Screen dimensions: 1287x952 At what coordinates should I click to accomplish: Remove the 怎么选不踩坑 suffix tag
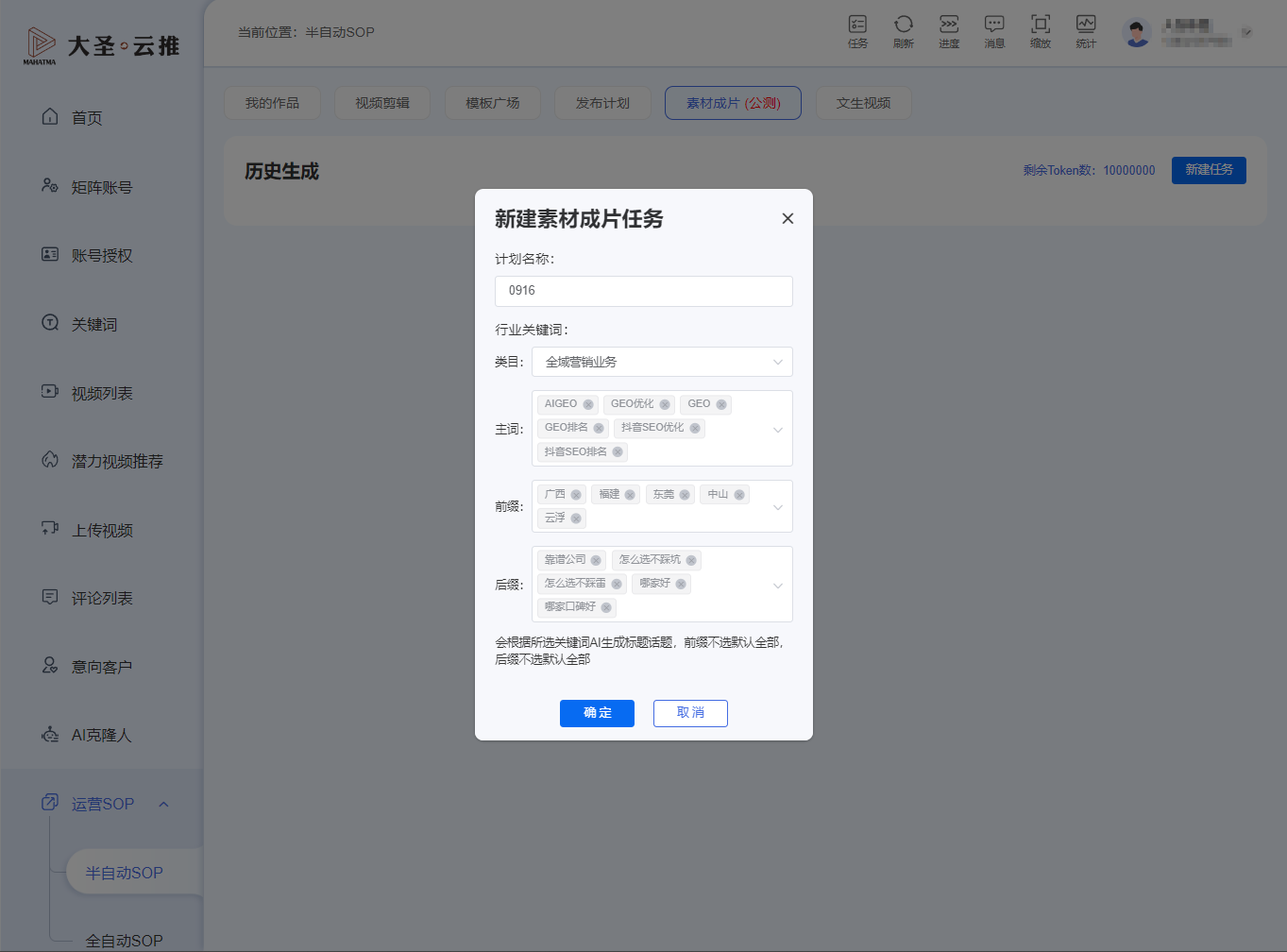click(x=691, y=560)
